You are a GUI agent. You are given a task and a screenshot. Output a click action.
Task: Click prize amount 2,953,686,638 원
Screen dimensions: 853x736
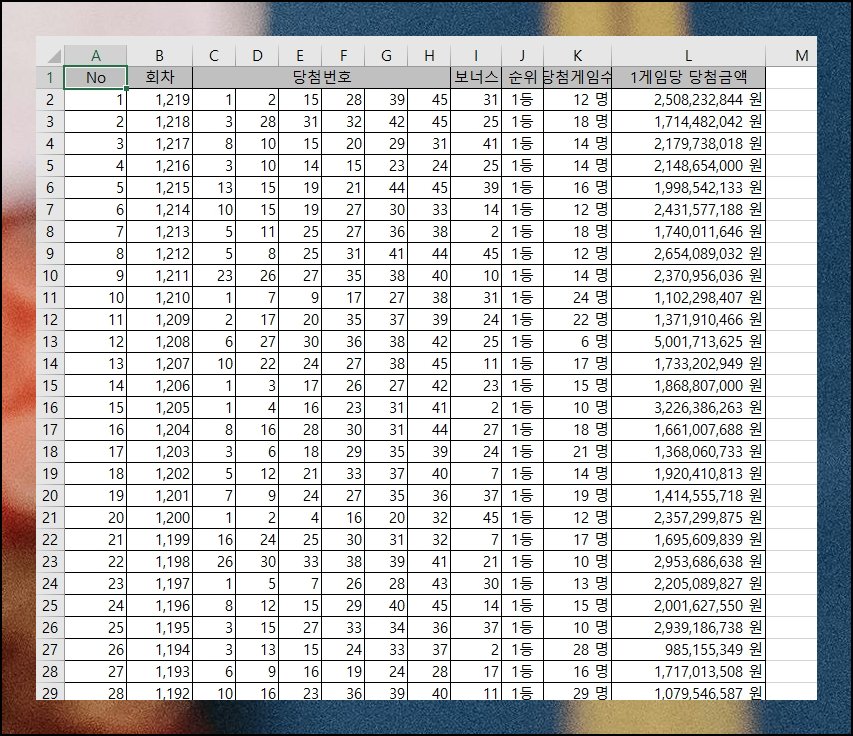click(688, 561)
